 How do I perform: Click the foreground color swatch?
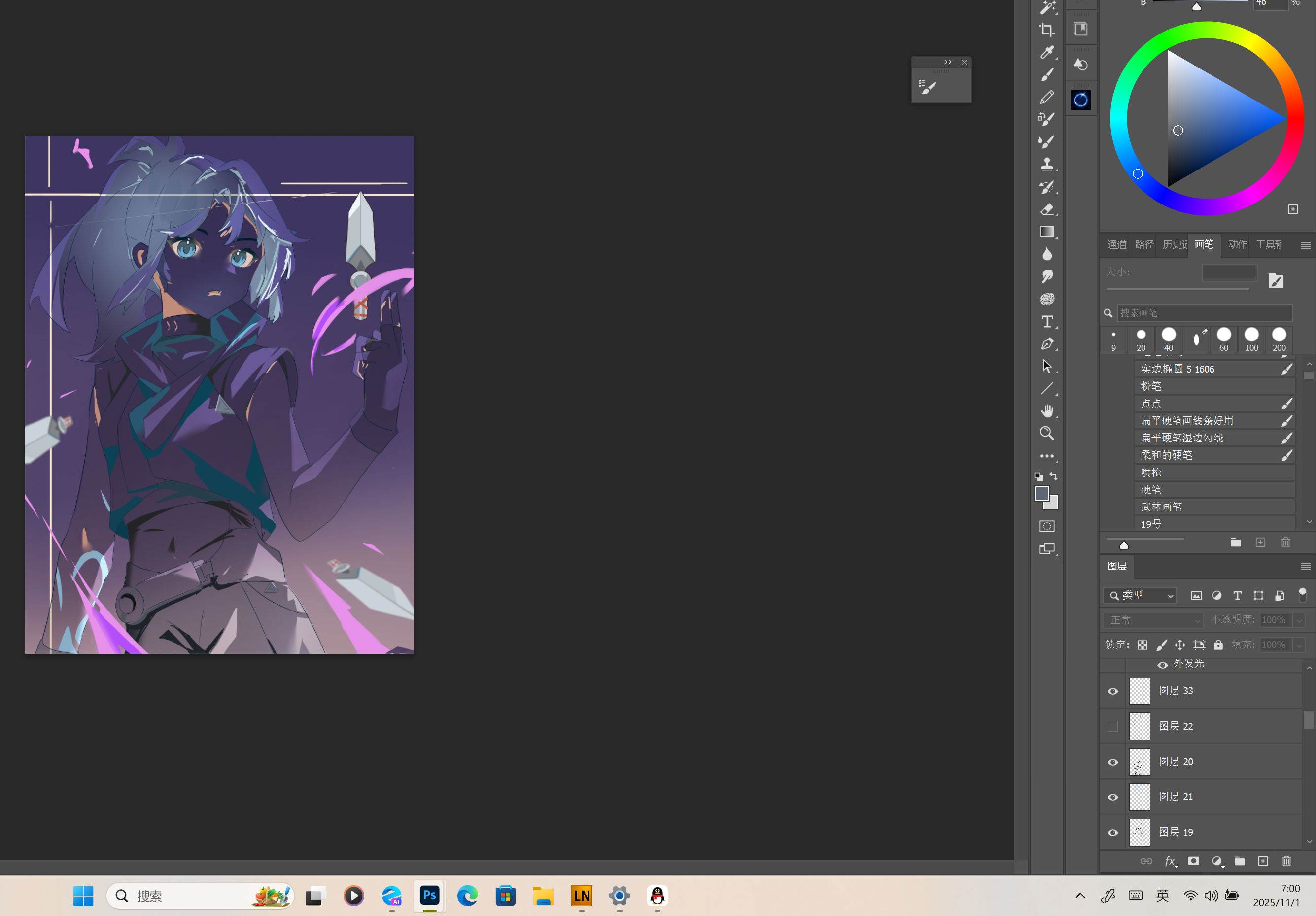[1041, 493]
